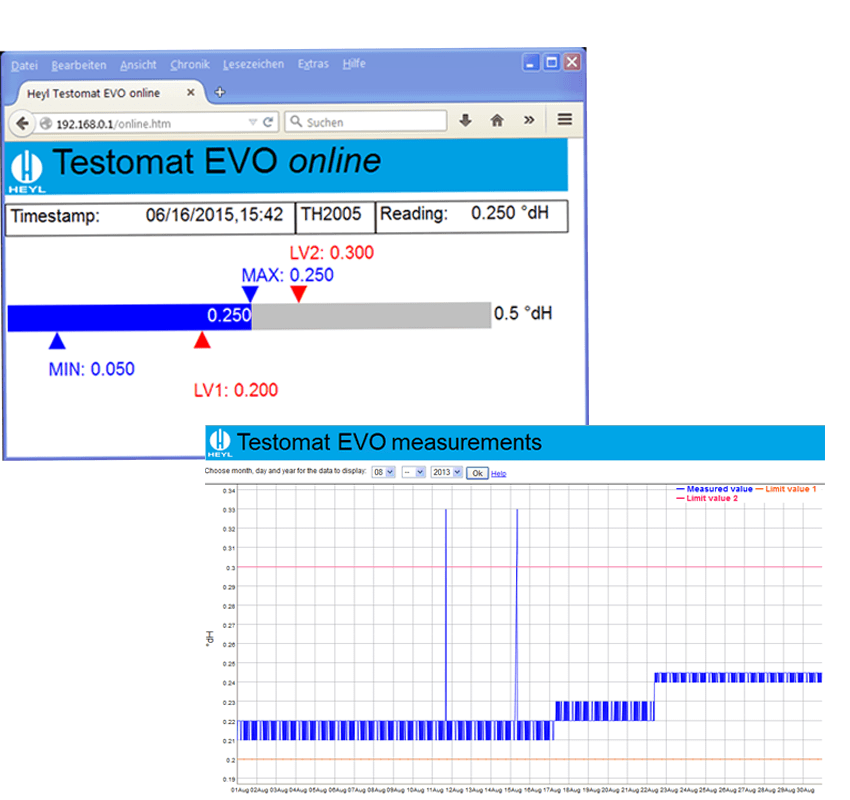The width and height of the screenshot is (850, 800).
Task: Expand the year dropdown showing 2013
Action: 446,472
